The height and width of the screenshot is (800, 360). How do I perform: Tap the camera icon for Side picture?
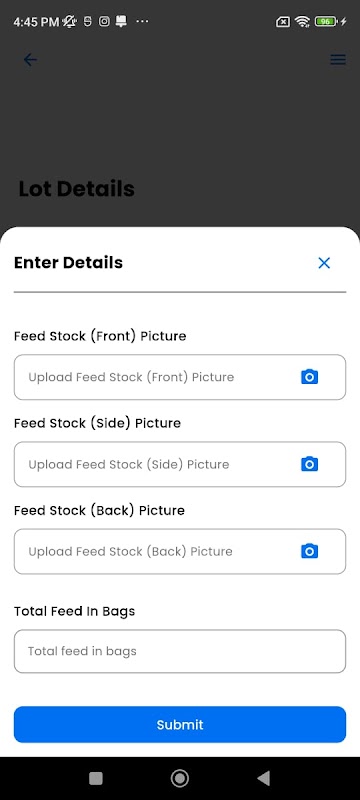point(310,464)
